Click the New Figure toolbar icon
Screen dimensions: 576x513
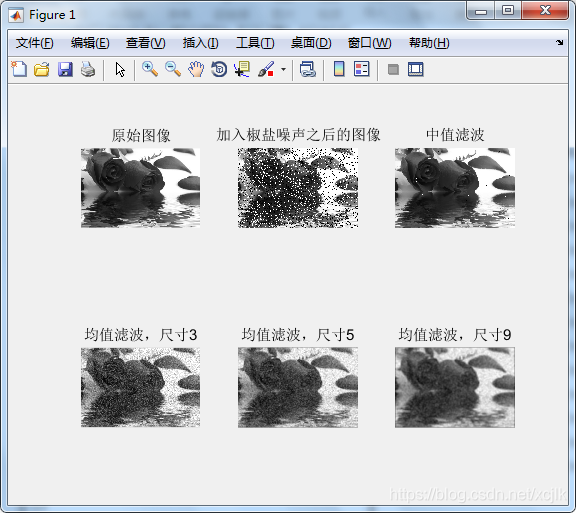[x=19, y=69]
